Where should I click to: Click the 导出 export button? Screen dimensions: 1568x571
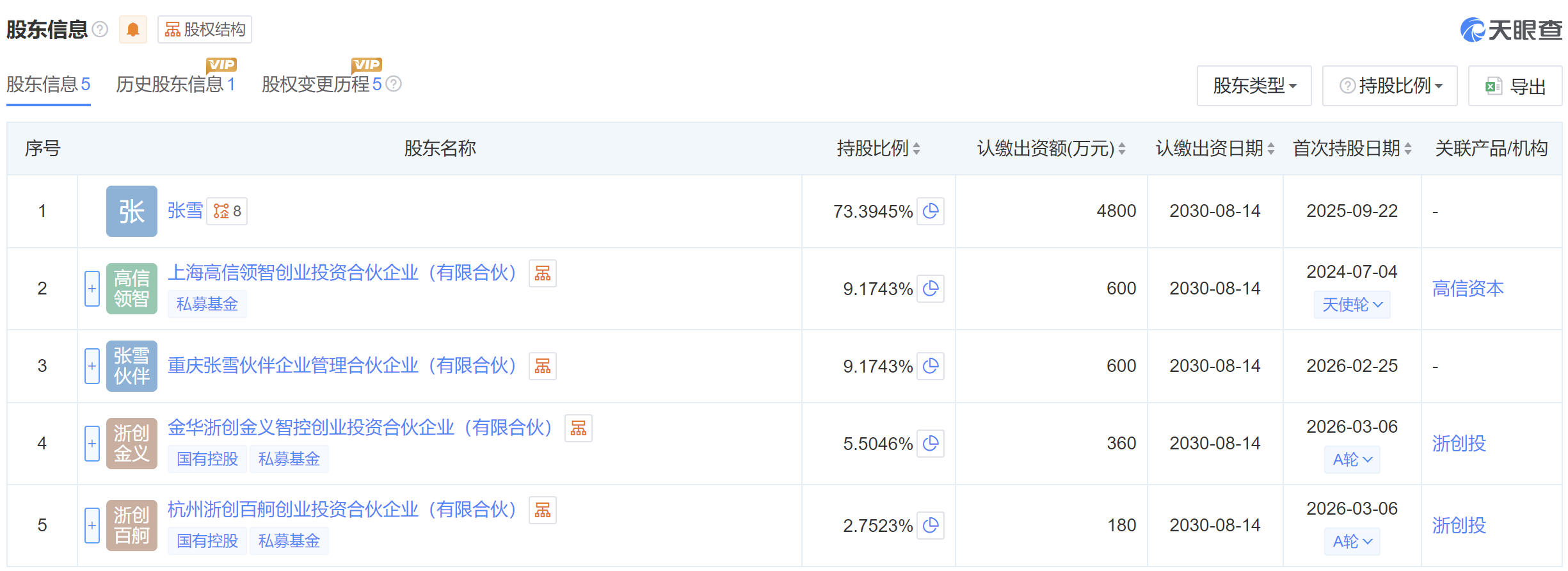(x=1515, y=86)
